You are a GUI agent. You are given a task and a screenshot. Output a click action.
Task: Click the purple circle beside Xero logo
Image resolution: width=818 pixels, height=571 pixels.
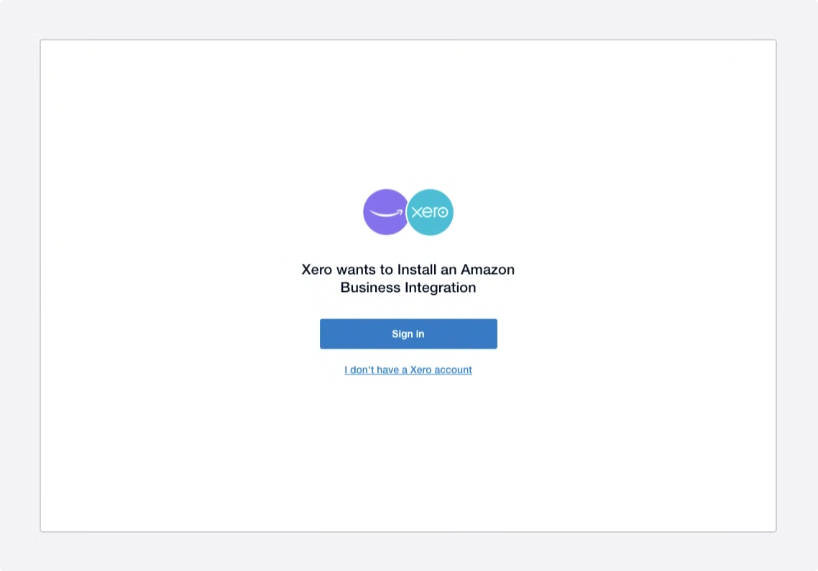coord(386,212)
